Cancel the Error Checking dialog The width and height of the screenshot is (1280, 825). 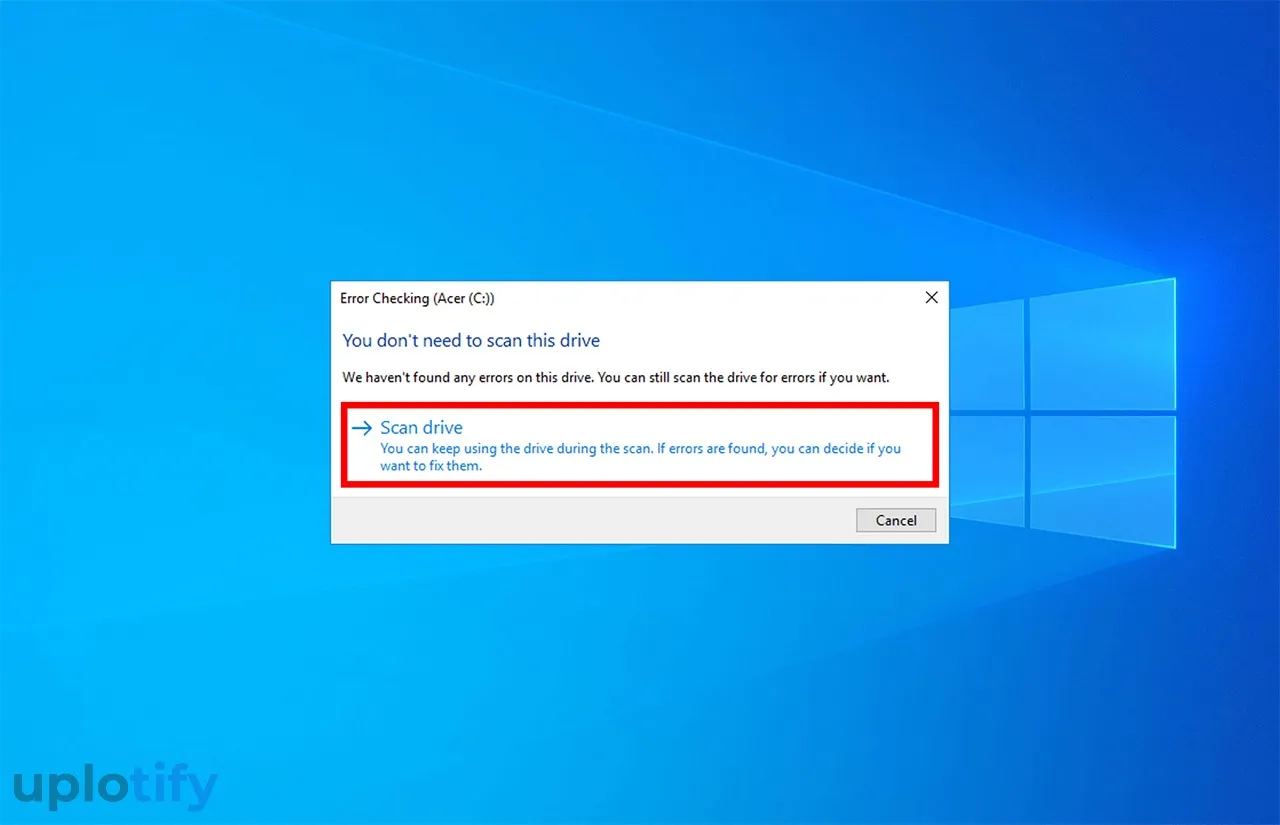tap(896, 520)
